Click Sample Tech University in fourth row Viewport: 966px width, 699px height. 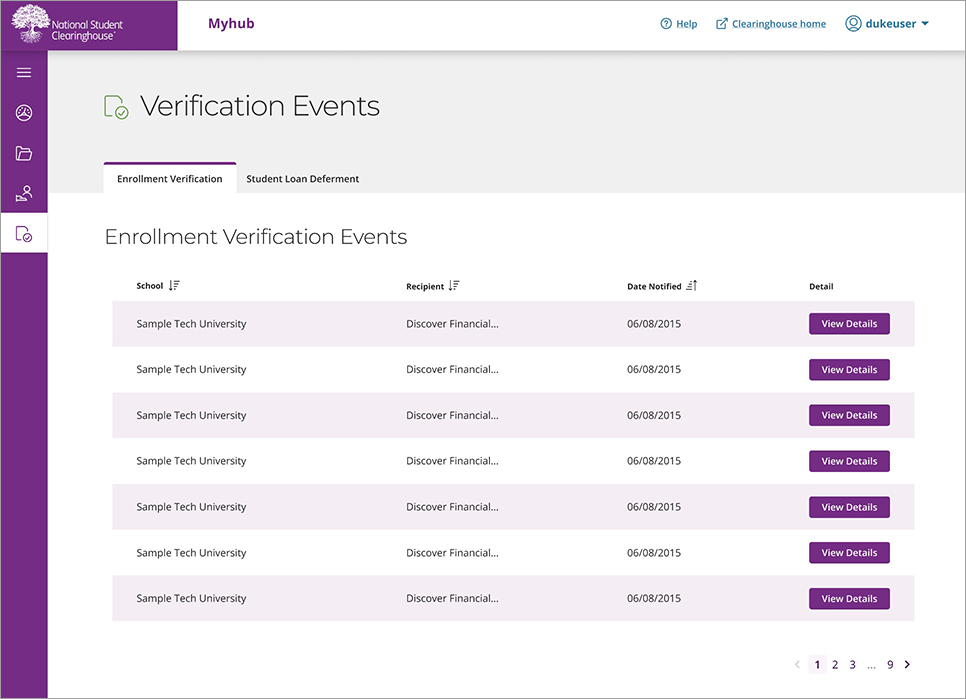pyautogui.click(x=191, y=461)
